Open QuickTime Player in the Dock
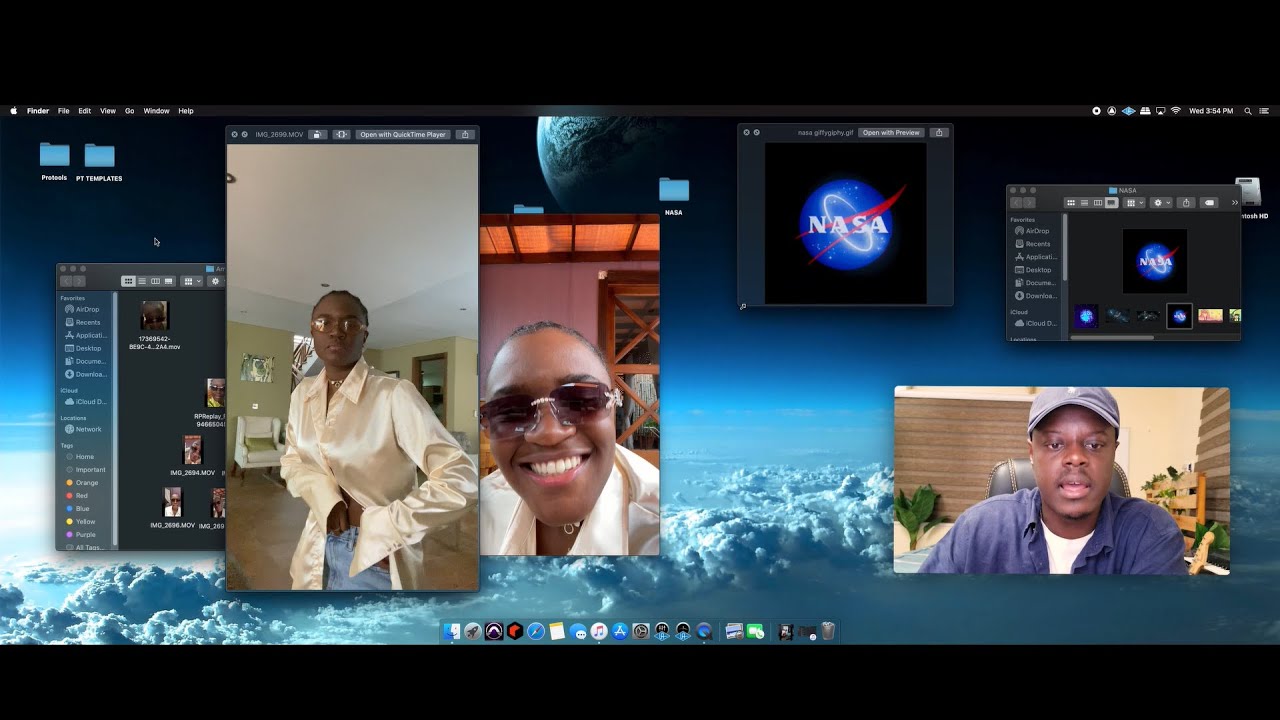Viewport: 1280px width, 720px height. [705, 631]
